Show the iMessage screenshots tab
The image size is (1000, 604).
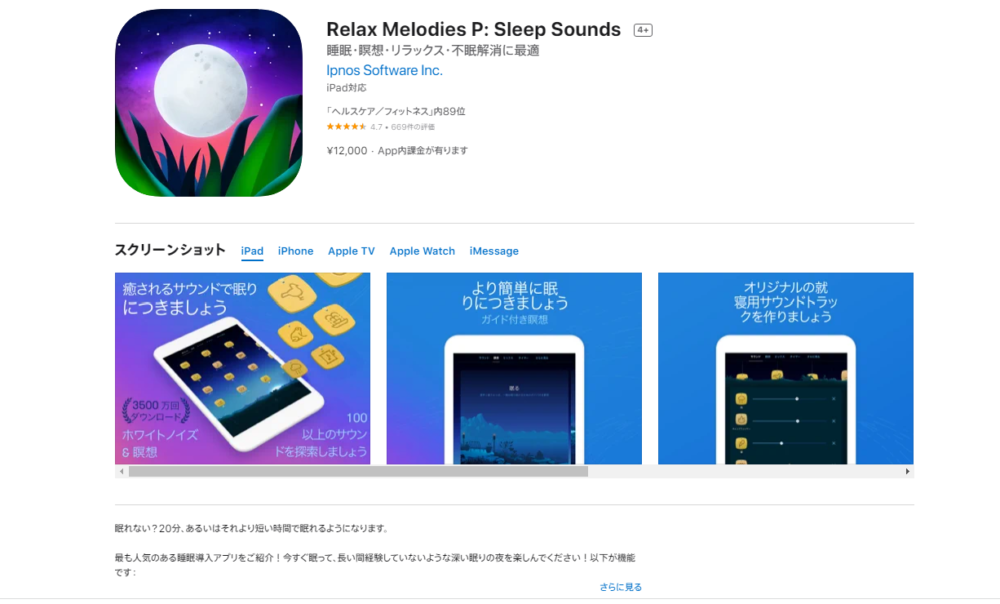click(494, 251)
